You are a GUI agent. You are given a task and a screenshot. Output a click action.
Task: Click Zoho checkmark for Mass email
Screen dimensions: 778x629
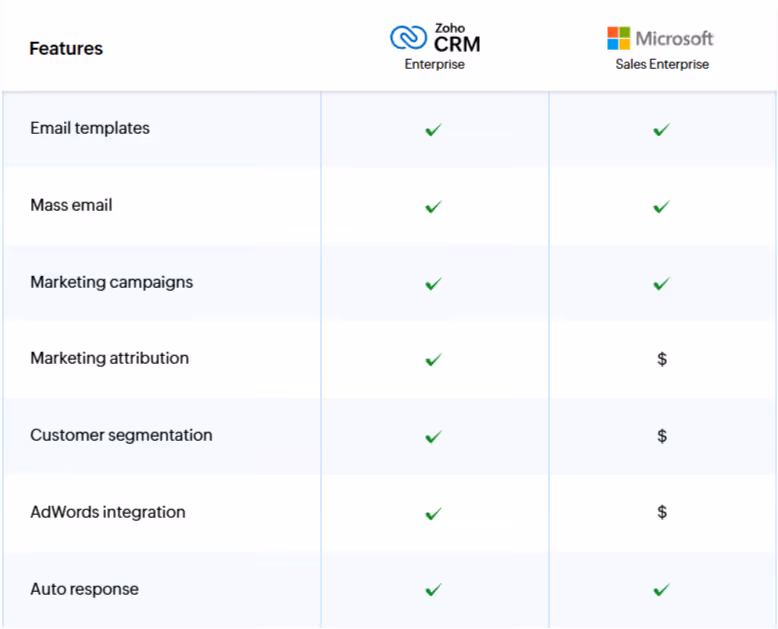click(x=434, y=206)
